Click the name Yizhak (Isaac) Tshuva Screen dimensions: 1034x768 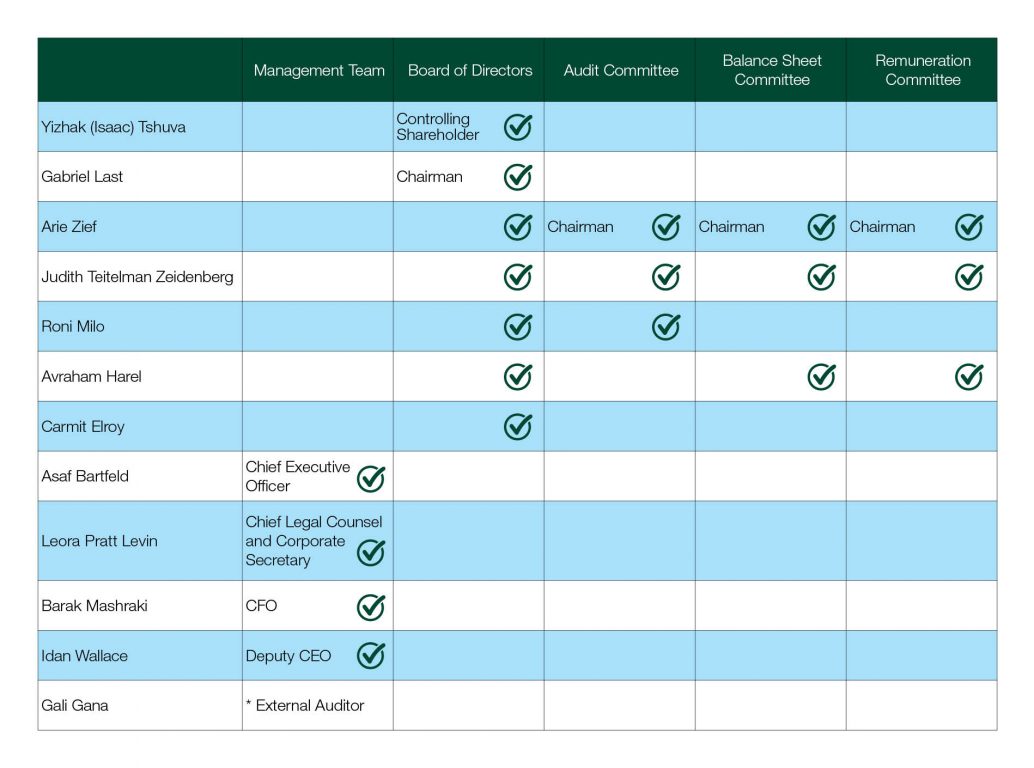[113, 127]
